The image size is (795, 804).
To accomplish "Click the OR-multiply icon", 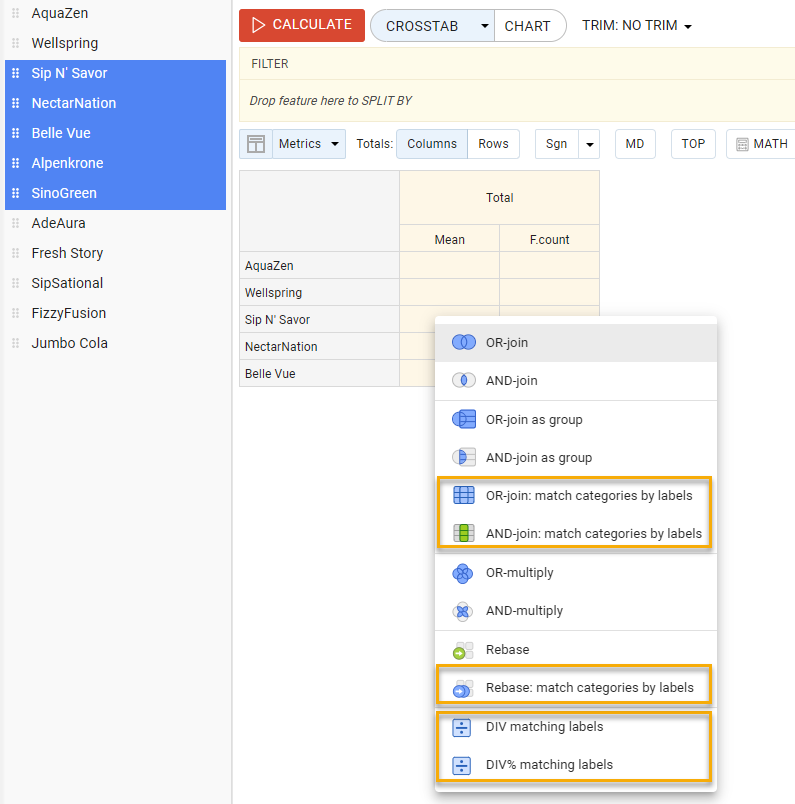I will click(463, 573).
